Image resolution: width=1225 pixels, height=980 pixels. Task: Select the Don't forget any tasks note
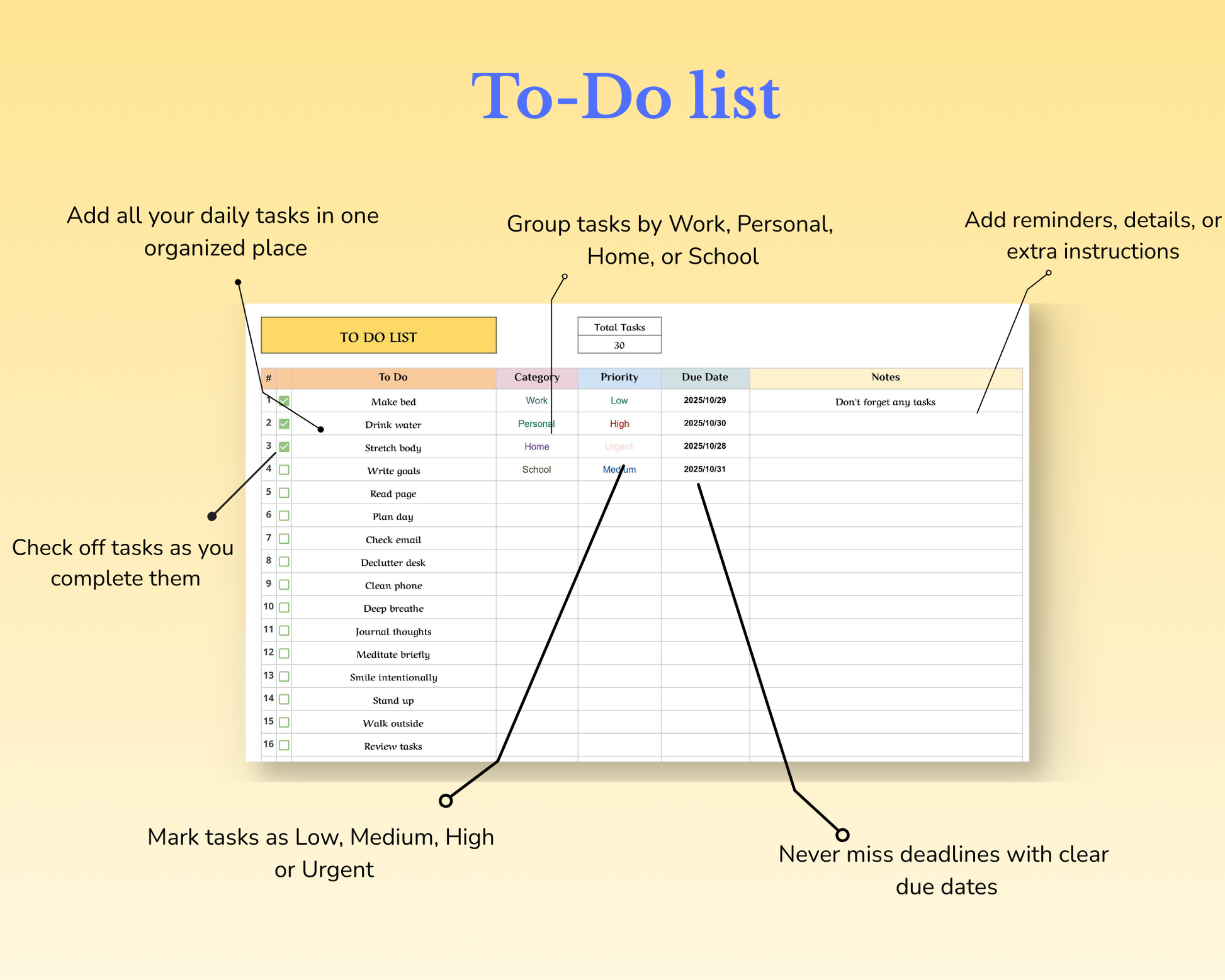click(885, 402)
